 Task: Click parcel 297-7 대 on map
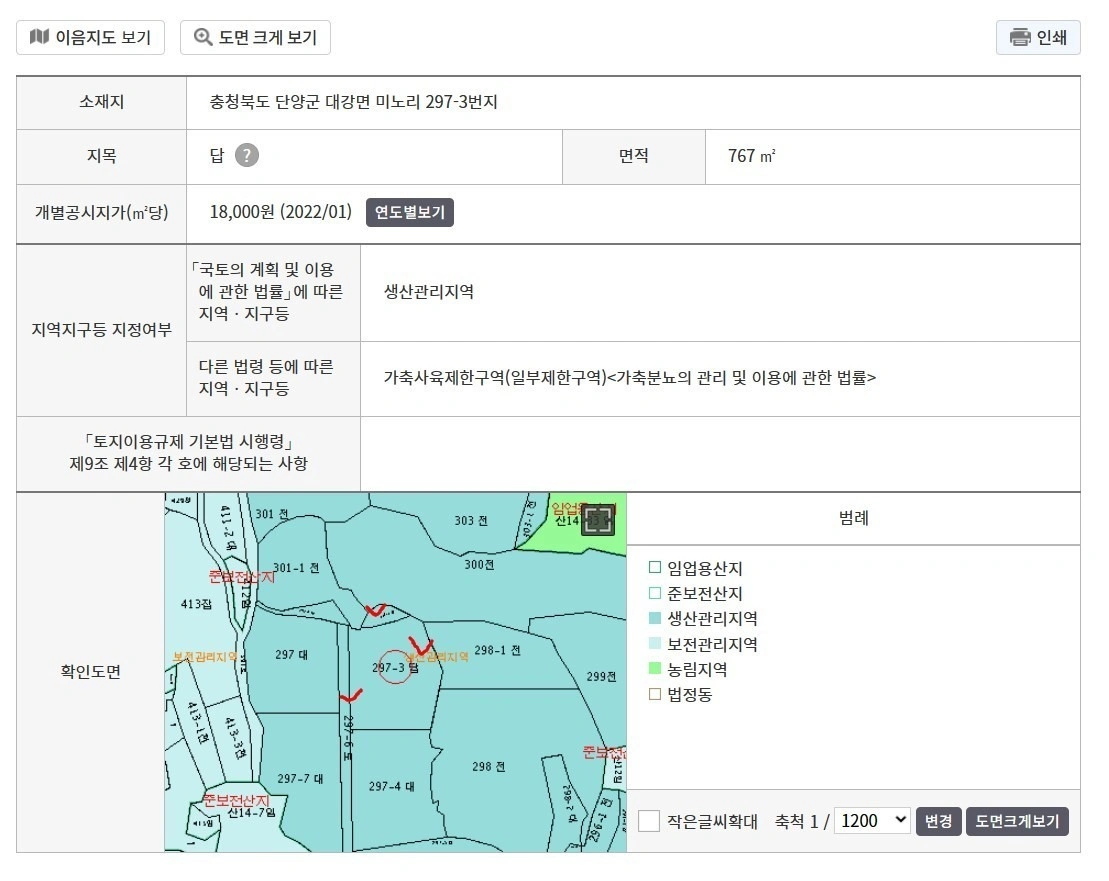point(301,778)
